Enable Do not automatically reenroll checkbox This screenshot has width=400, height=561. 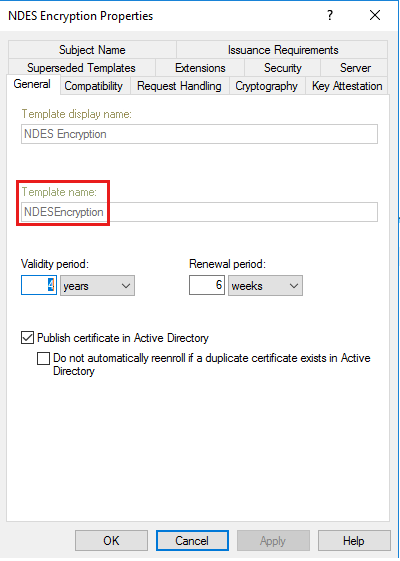point(43,358)
